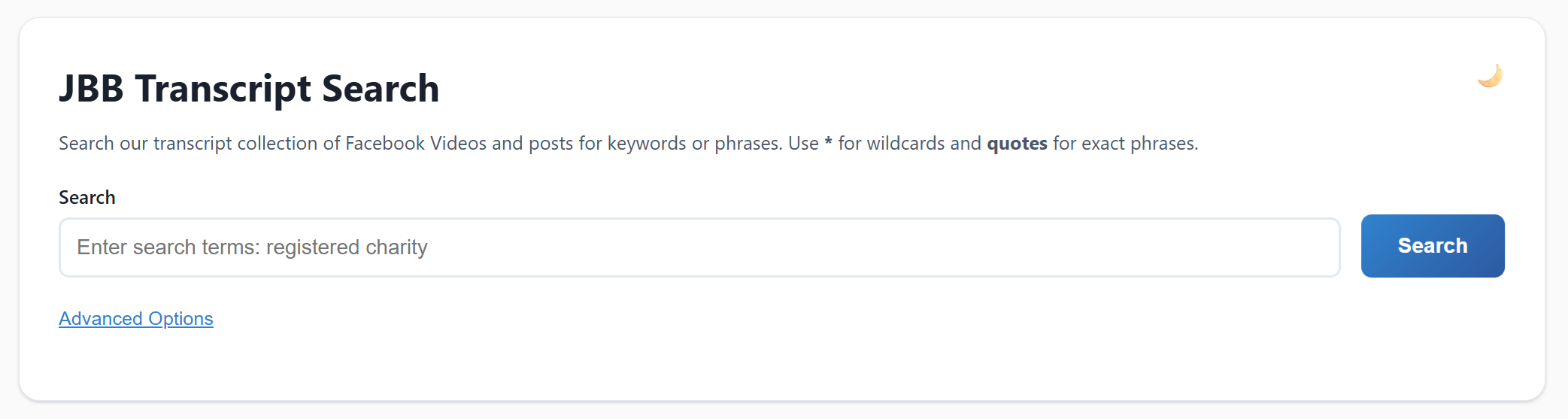Switch the theme using the crescent moon
This screenshot has width=1568, height=419.
coord(1490,76)
